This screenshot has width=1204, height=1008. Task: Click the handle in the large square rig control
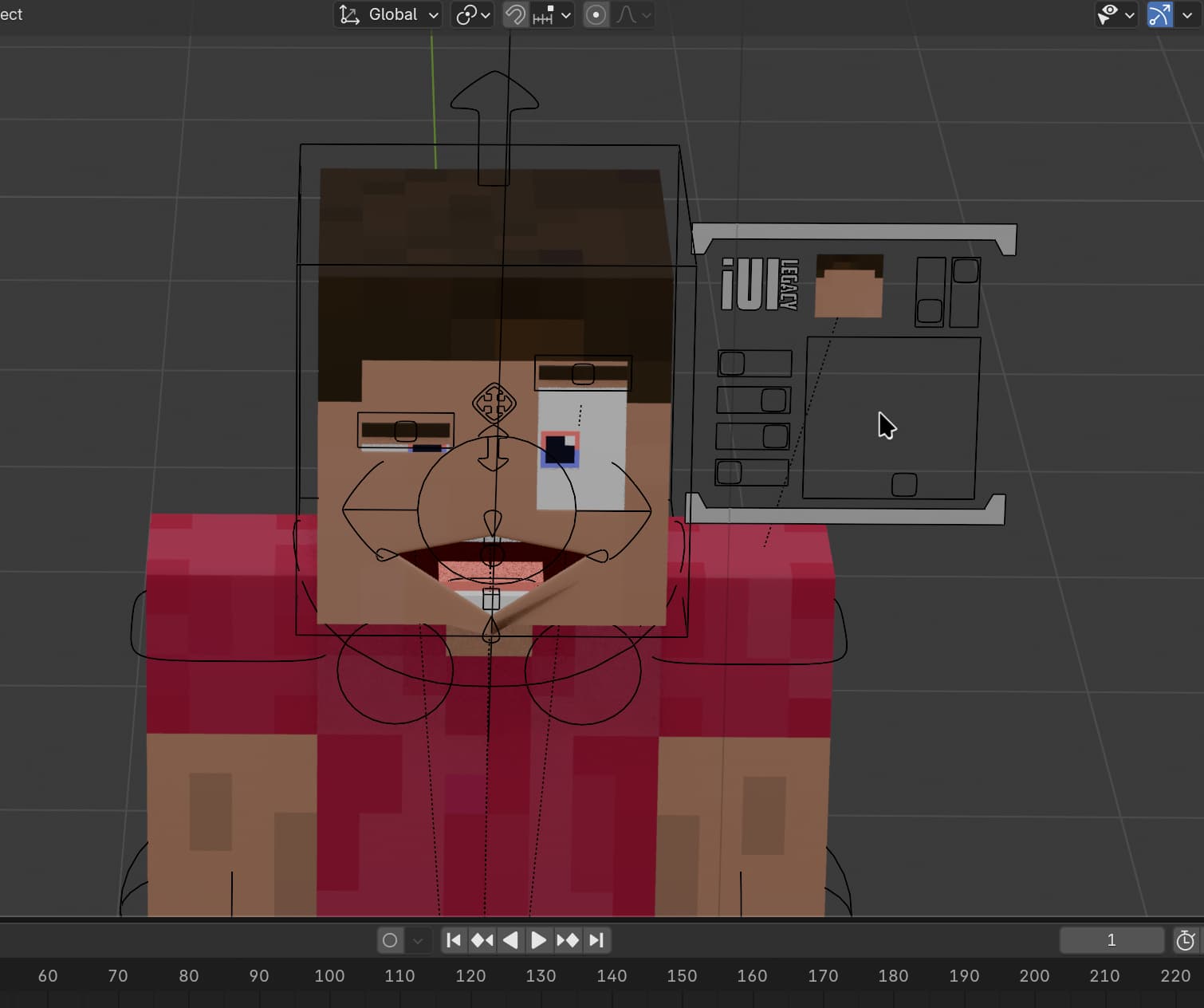pyautogui.click(x=904, y=484)
